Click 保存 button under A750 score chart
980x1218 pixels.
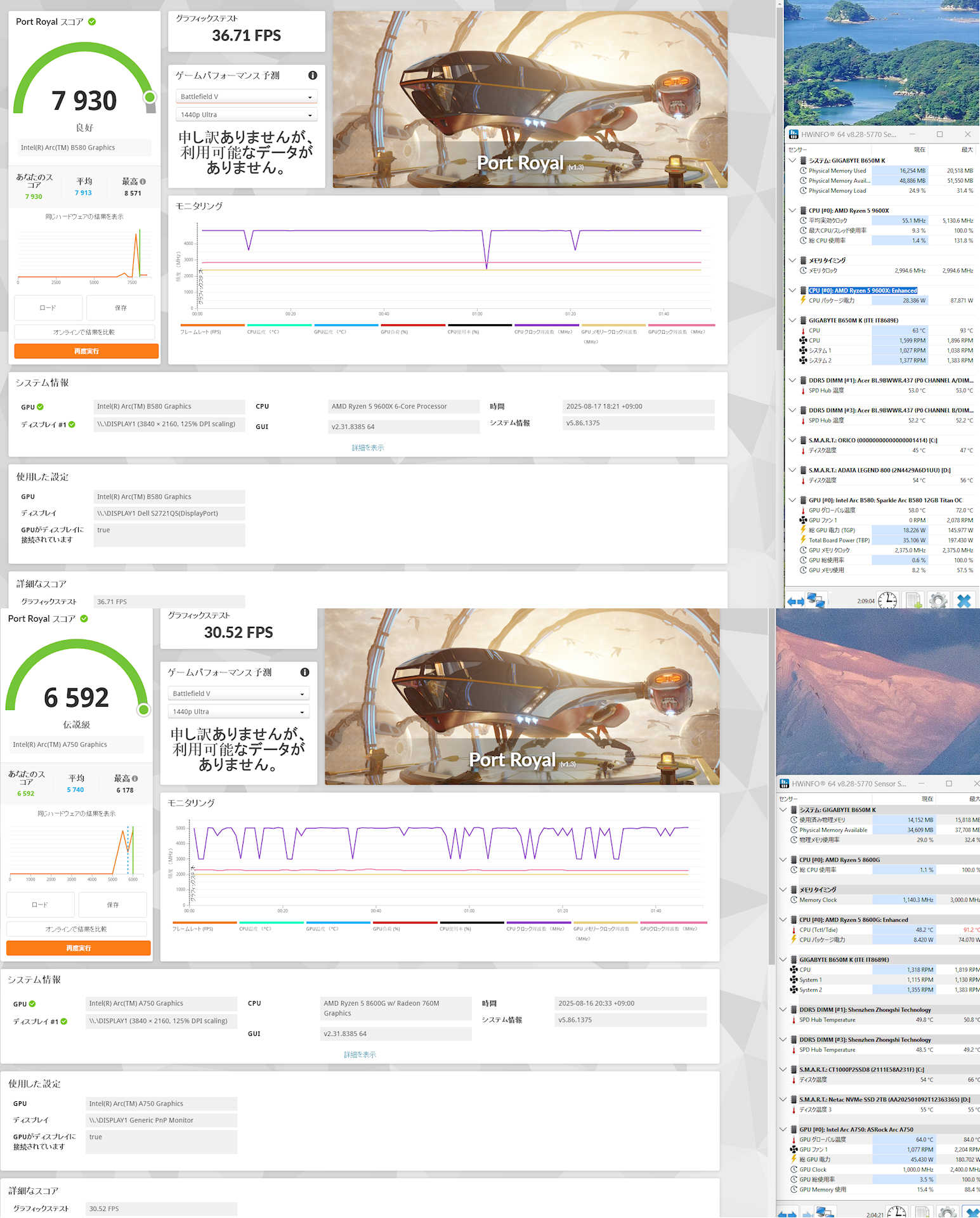click(x=113, y=905)
